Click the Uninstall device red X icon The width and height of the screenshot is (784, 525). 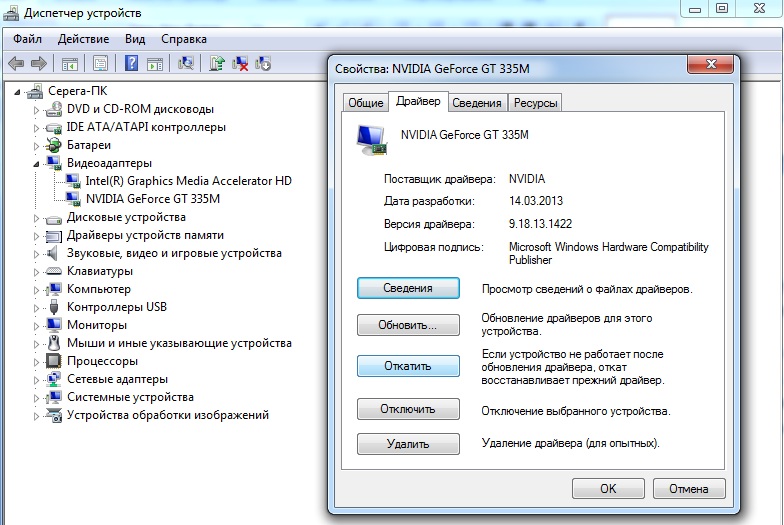(240, 64)
